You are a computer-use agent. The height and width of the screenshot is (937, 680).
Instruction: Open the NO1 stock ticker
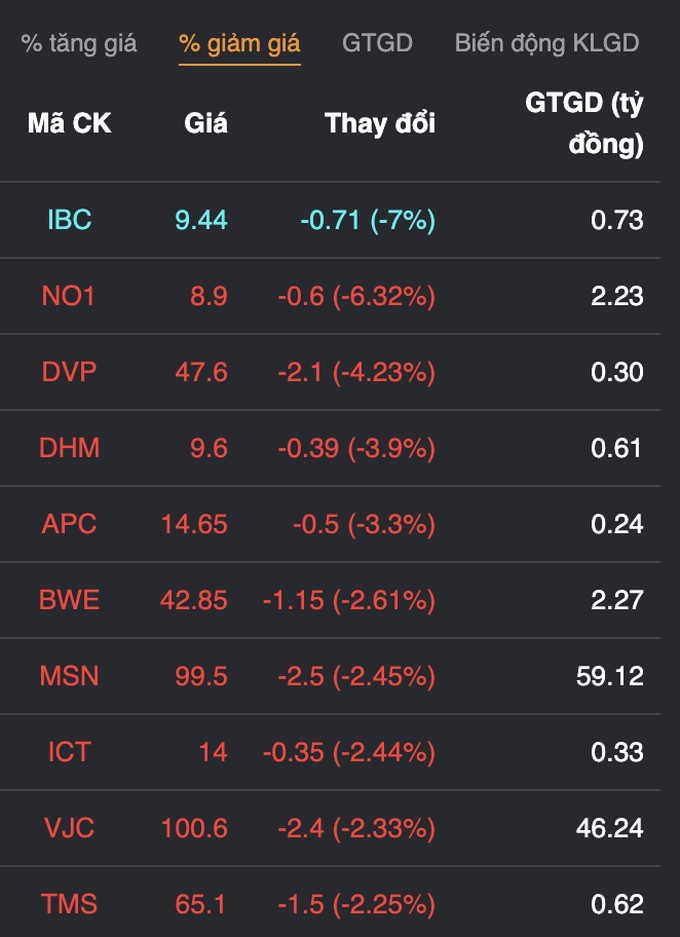coord(68,296)
